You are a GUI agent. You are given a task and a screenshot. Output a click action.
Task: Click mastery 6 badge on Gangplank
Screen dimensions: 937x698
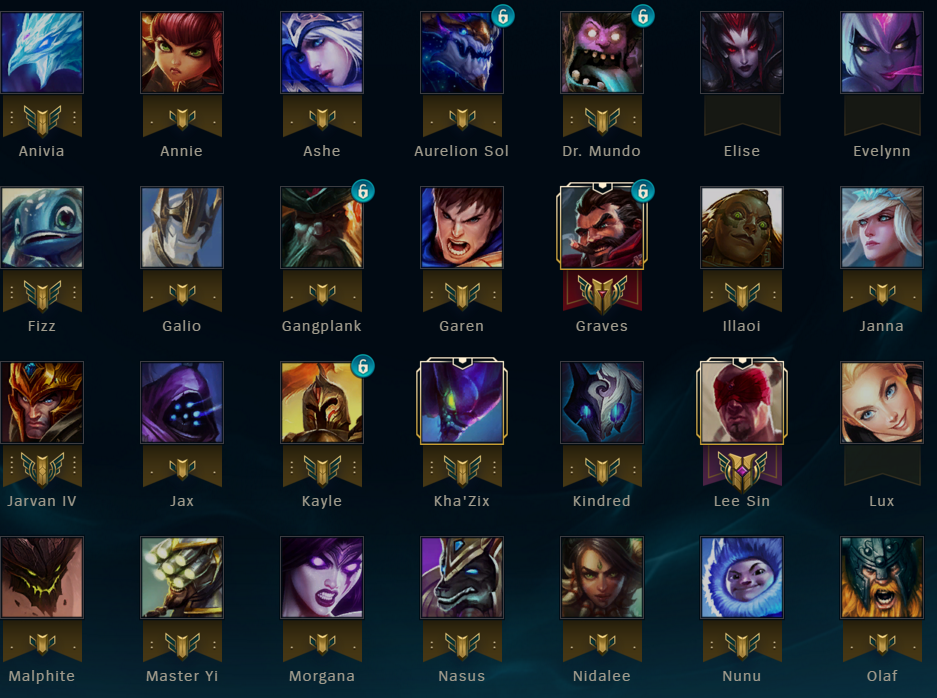(x=363, y=191)
